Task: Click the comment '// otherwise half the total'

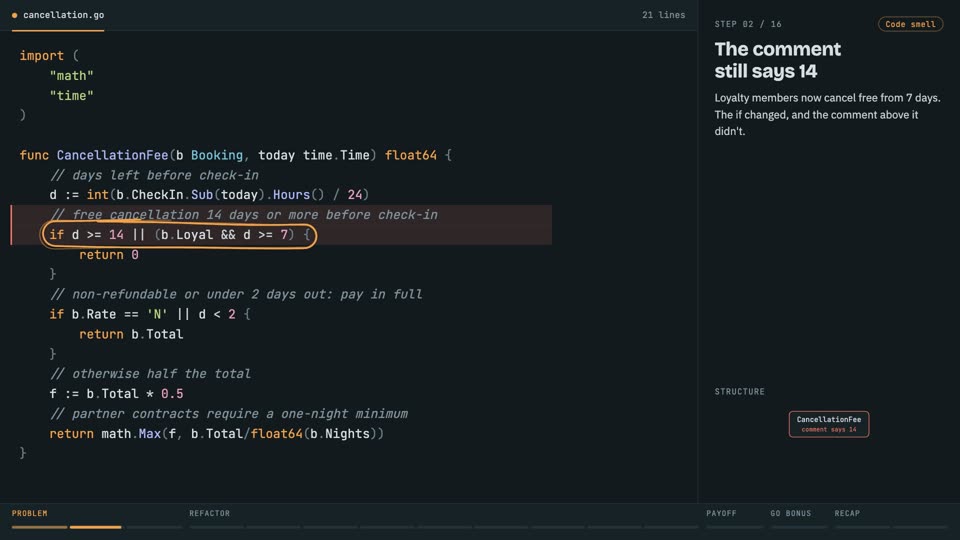Action: point(150,374)
